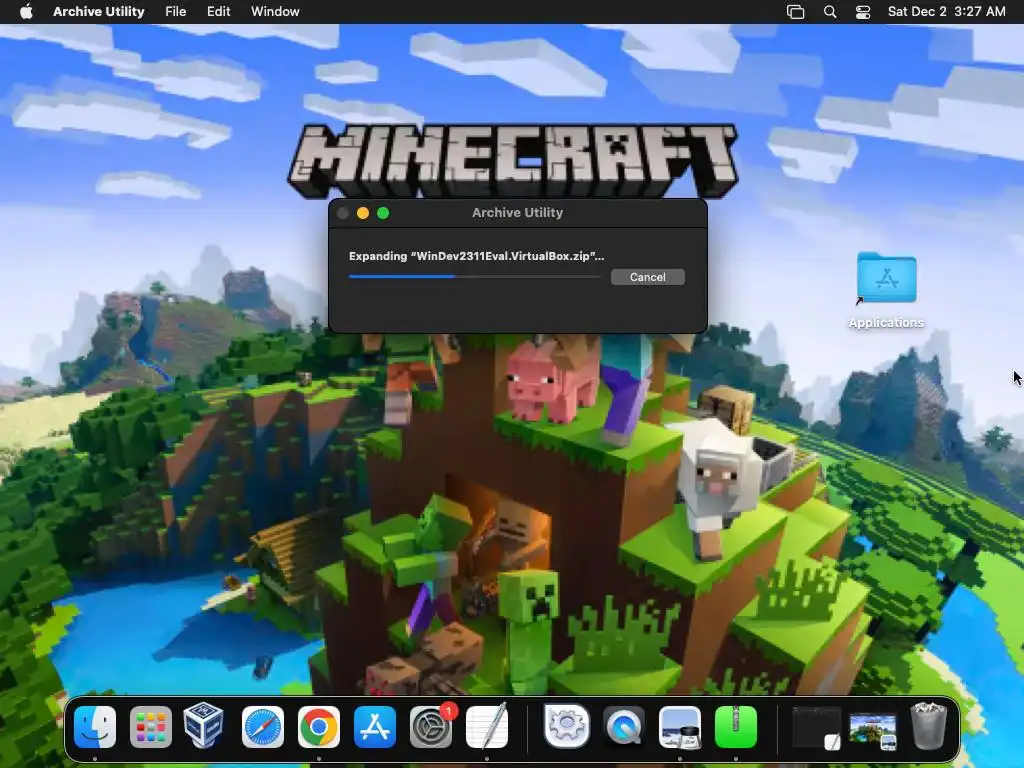Open QuickTime Player from the Dock
The height and width of the screenshot is (768, 1024).
click(624, 726)
